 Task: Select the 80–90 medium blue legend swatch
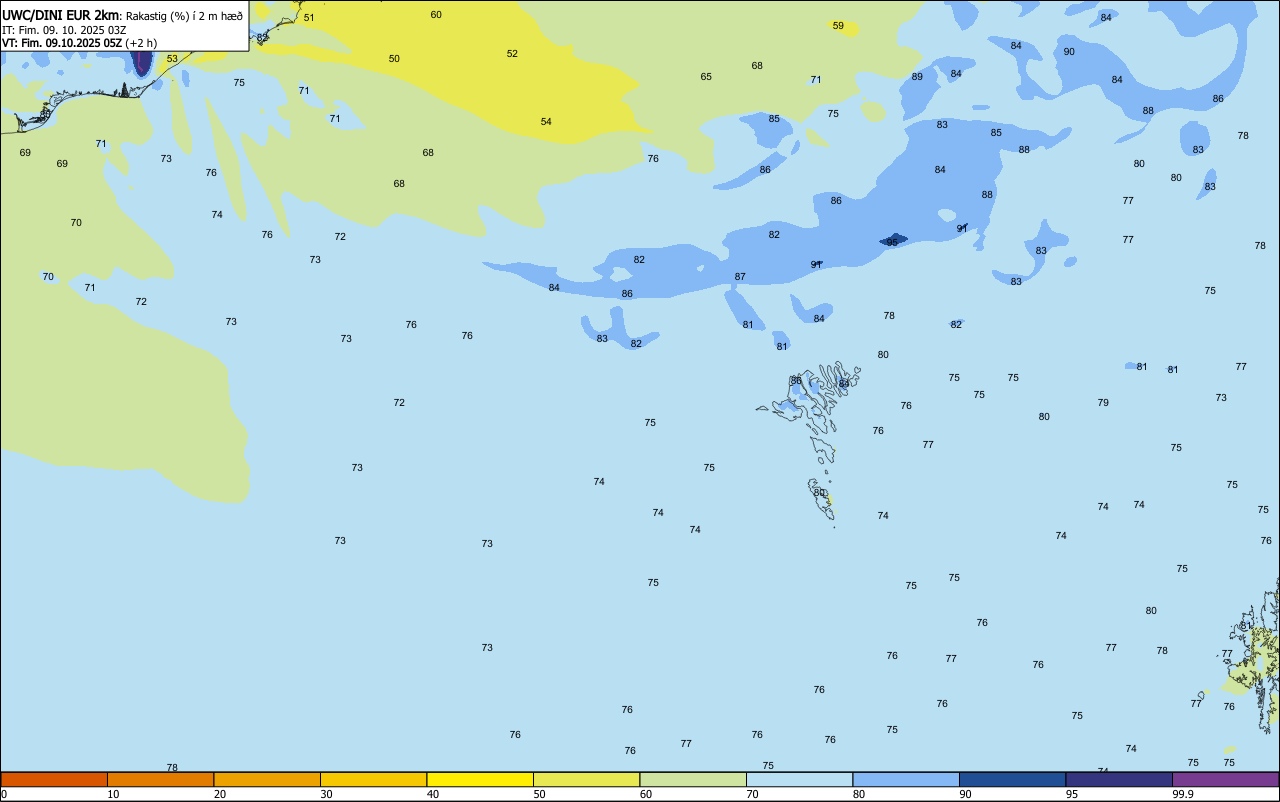[x=906, y=779]
